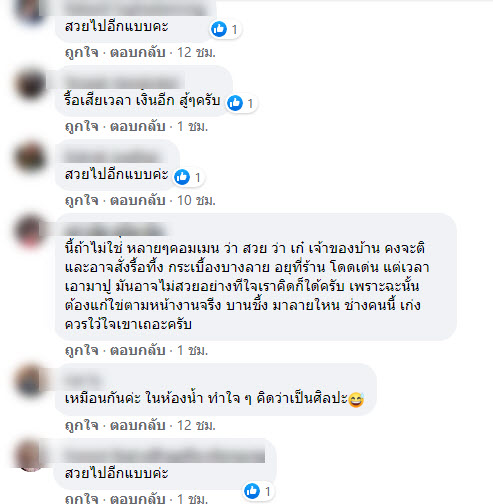Viewport: 493px width, 504px height.
Task: Click ถูกใจ under the สู้ๆครับ comment
Action: coord(82,126)
